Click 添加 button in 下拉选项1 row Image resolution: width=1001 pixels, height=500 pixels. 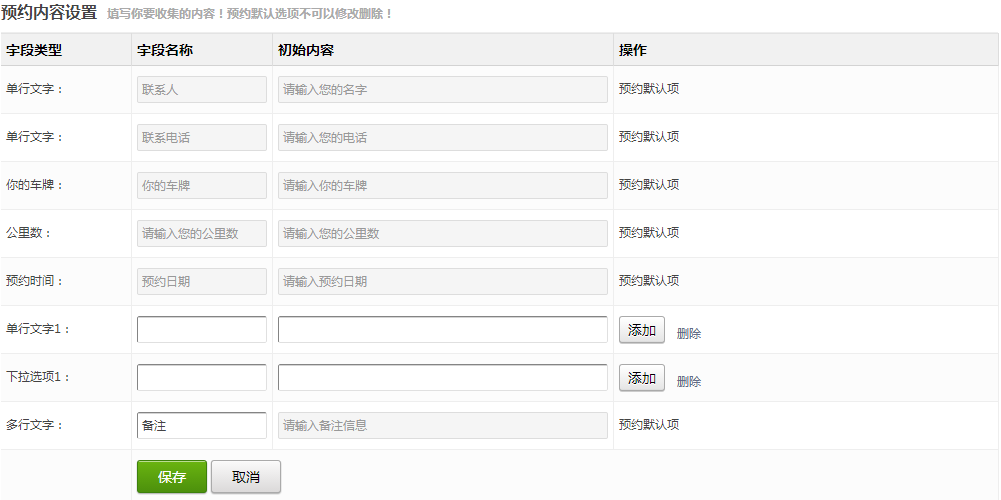(641, 378)
